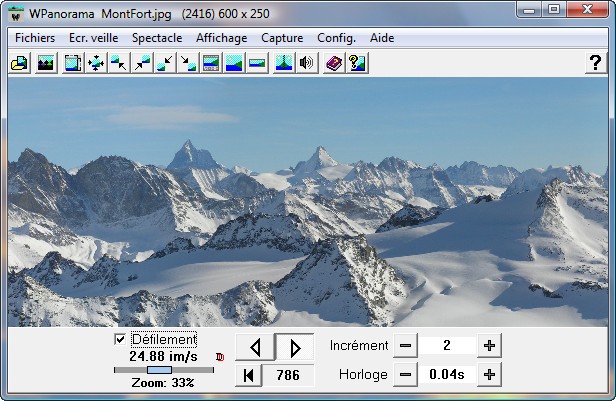Click the question mark over picture icon
616x401 pixels.
[357, 63]
